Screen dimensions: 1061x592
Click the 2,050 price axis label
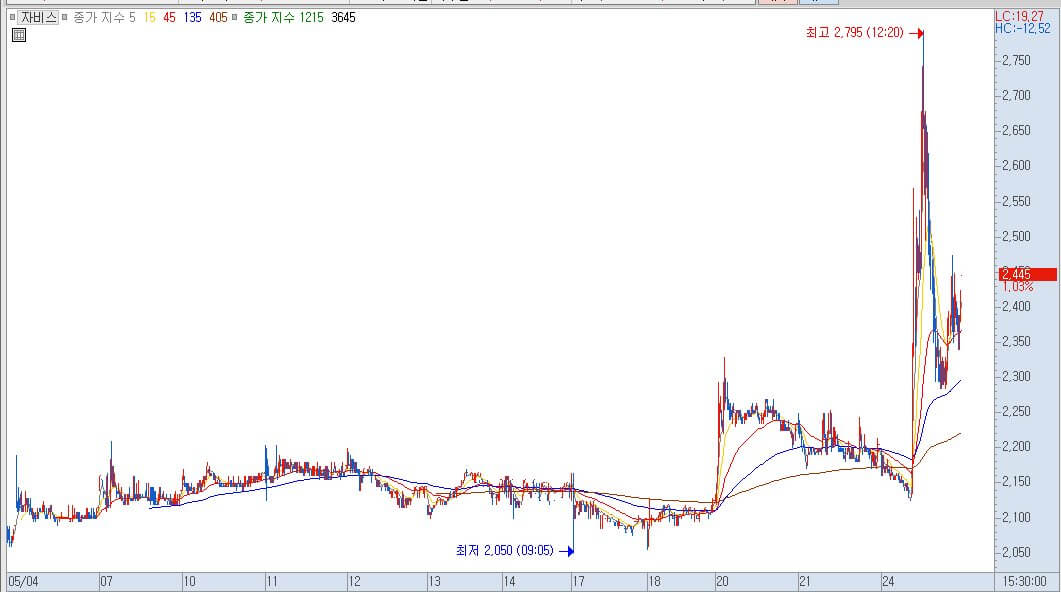tap(1016, 552)
